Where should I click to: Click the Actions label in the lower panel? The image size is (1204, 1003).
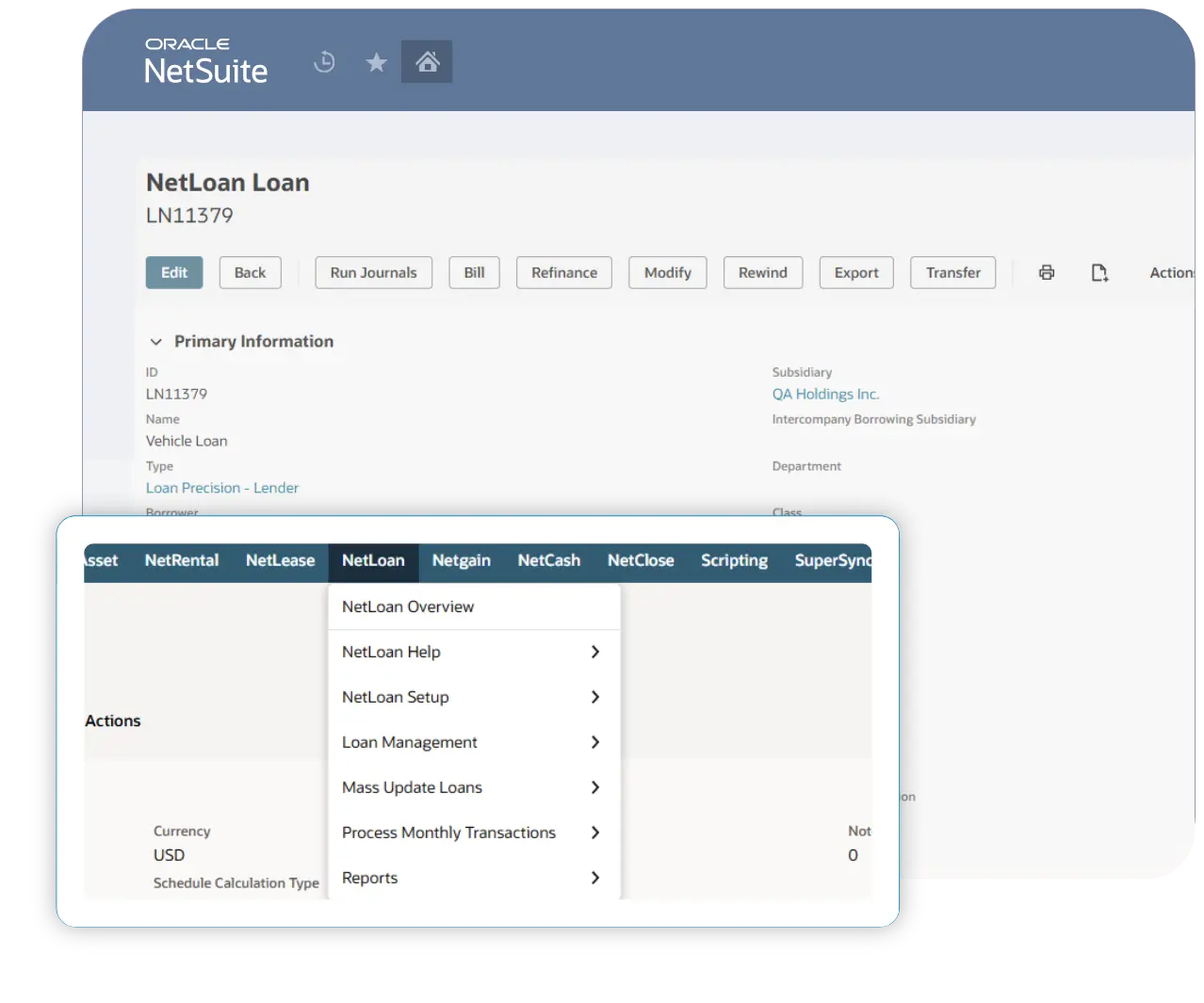pos(113,720)
